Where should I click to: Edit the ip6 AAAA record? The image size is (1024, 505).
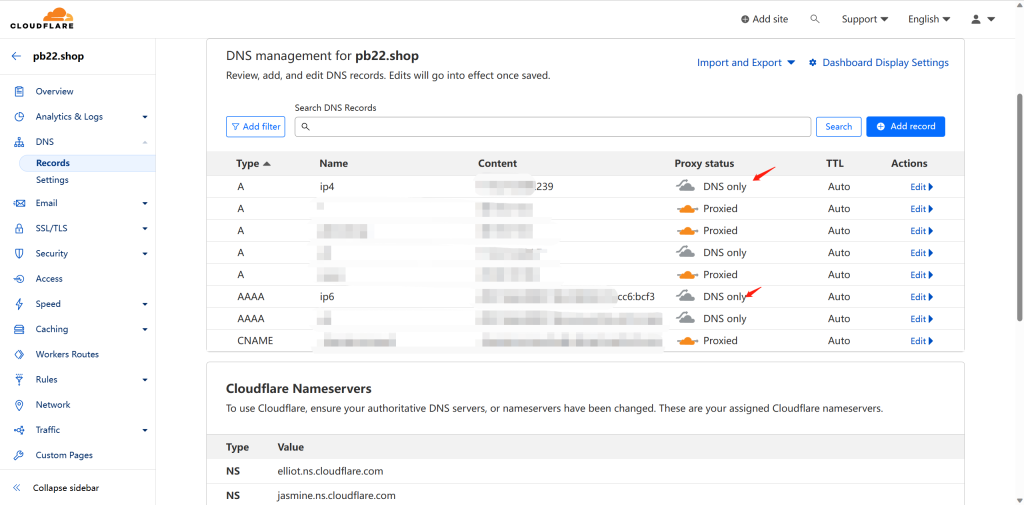point(921,297)
